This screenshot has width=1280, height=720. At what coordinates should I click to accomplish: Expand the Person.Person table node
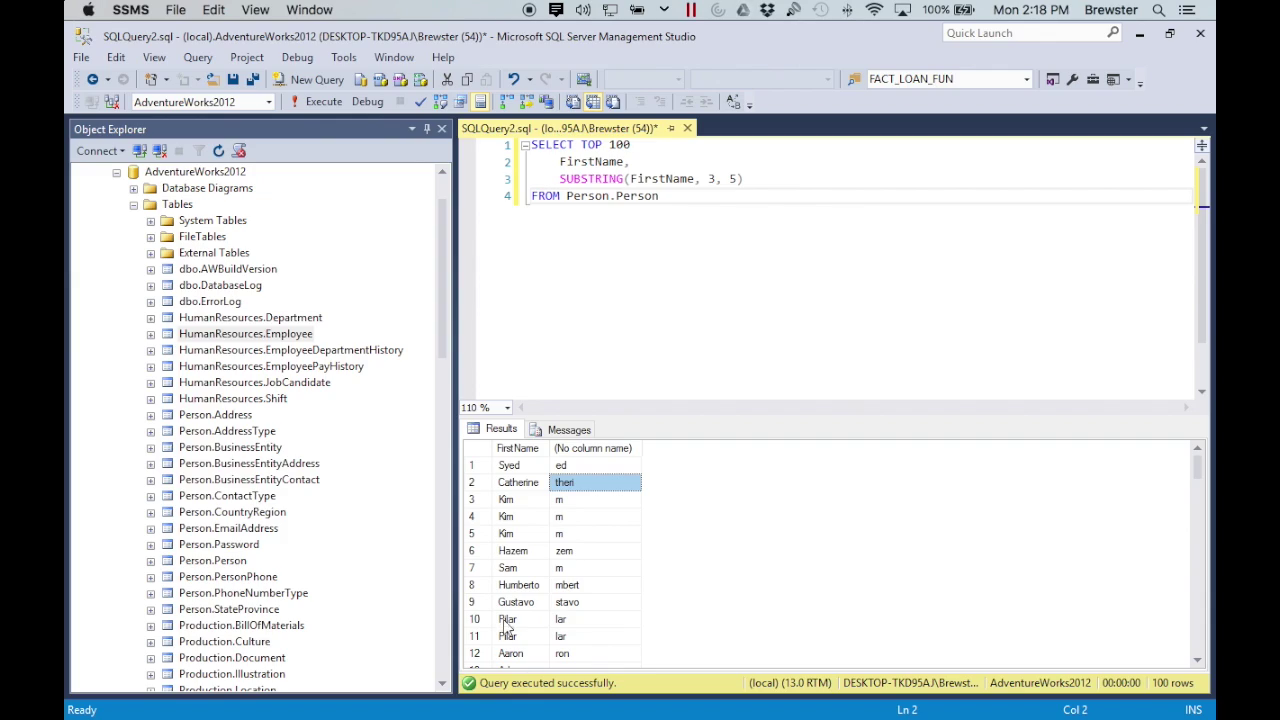(x=151, y=561)
